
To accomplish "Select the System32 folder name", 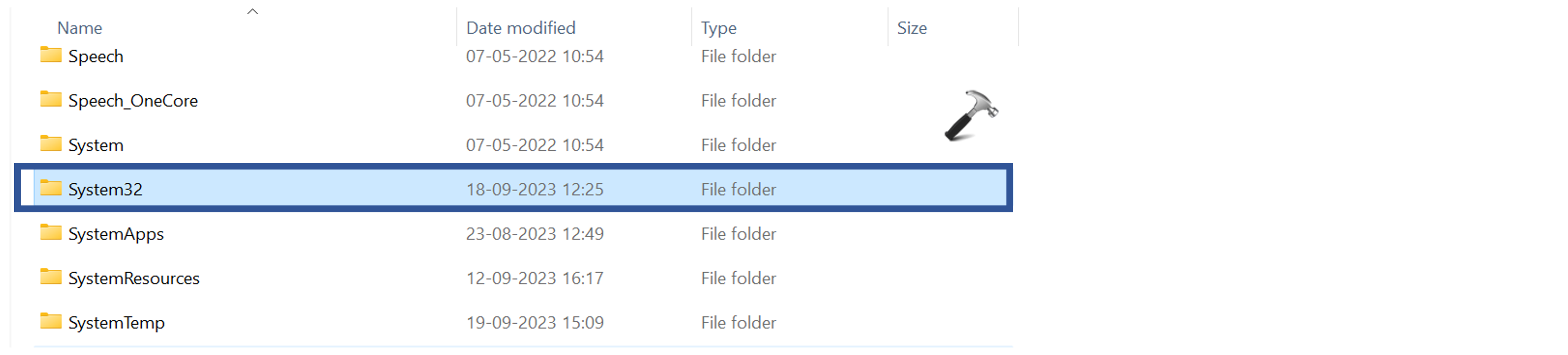I will coord(105,190).
